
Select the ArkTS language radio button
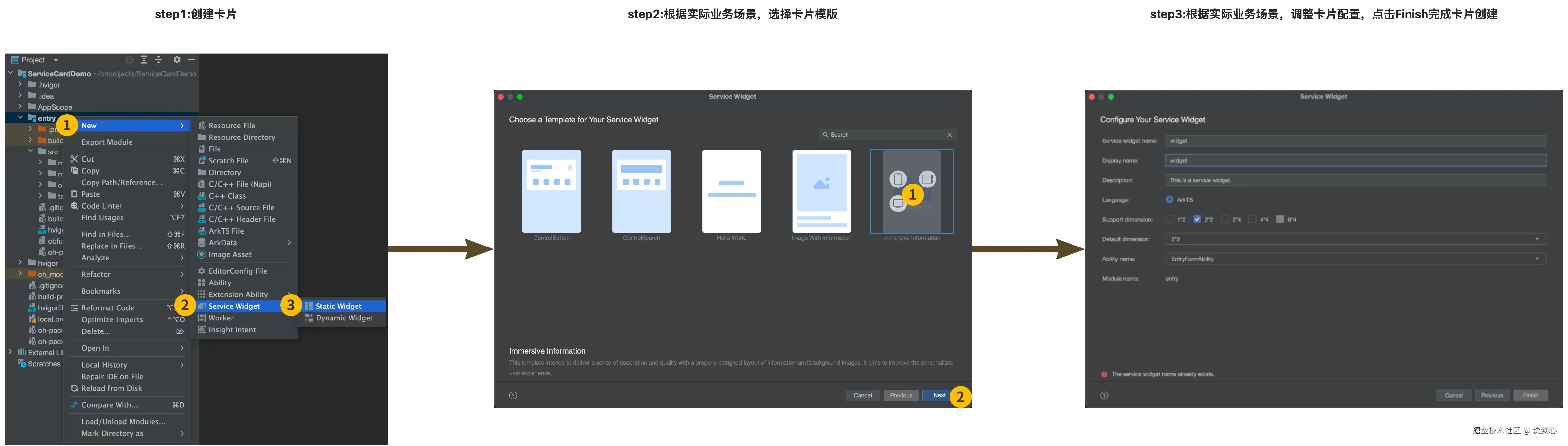[1169, 199]
